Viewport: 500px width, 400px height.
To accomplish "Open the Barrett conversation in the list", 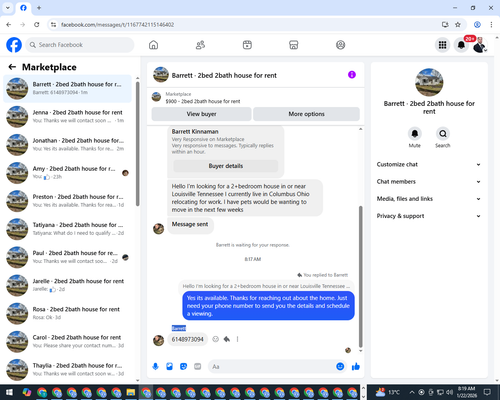I will [x=67, y=89].
